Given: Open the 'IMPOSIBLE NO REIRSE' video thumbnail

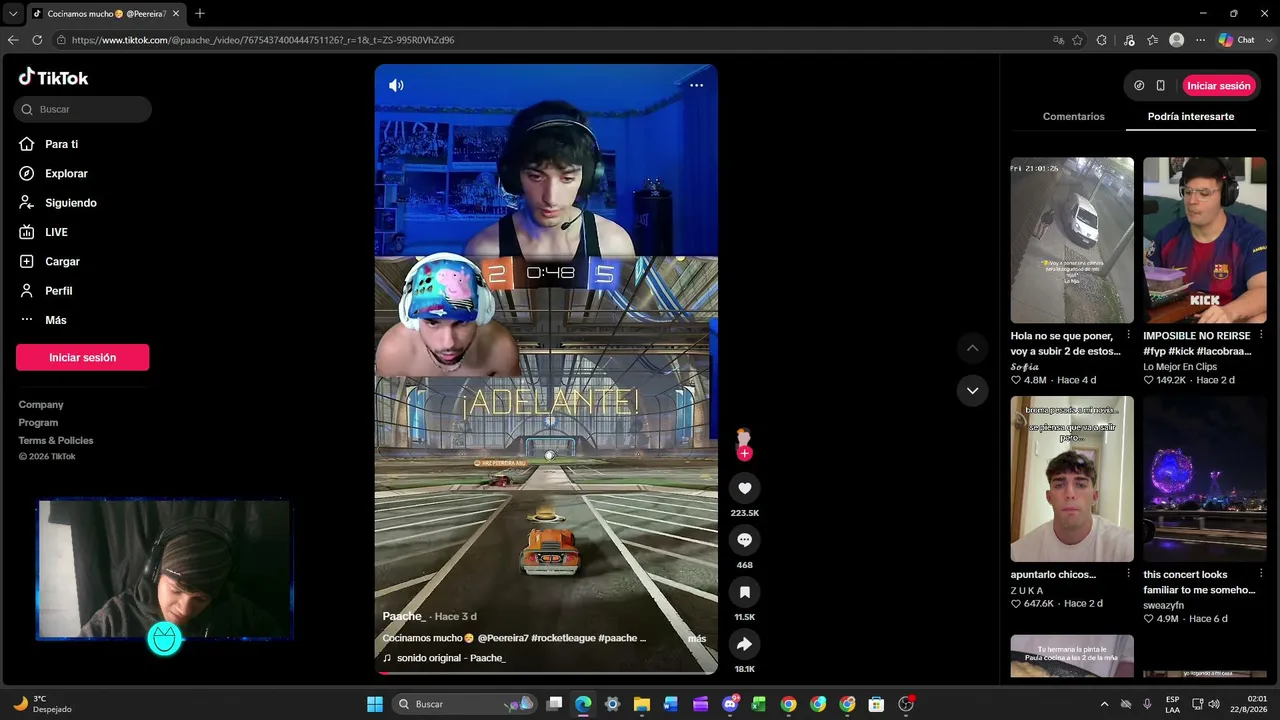Looking at the screenshot, I should (x=1205, y=240).
